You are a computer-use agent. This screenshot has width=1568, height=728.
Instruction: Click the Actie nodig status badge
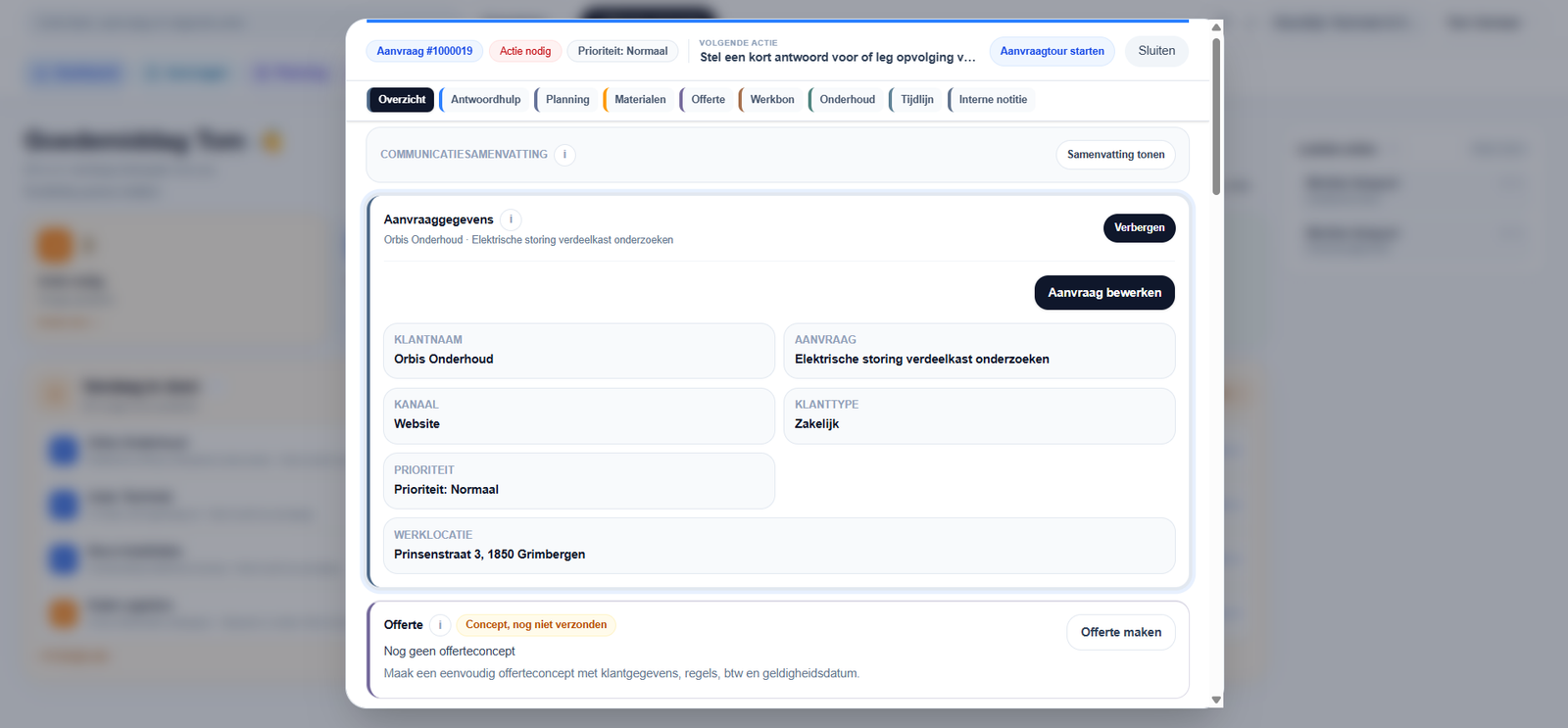[x=525, y=51]
